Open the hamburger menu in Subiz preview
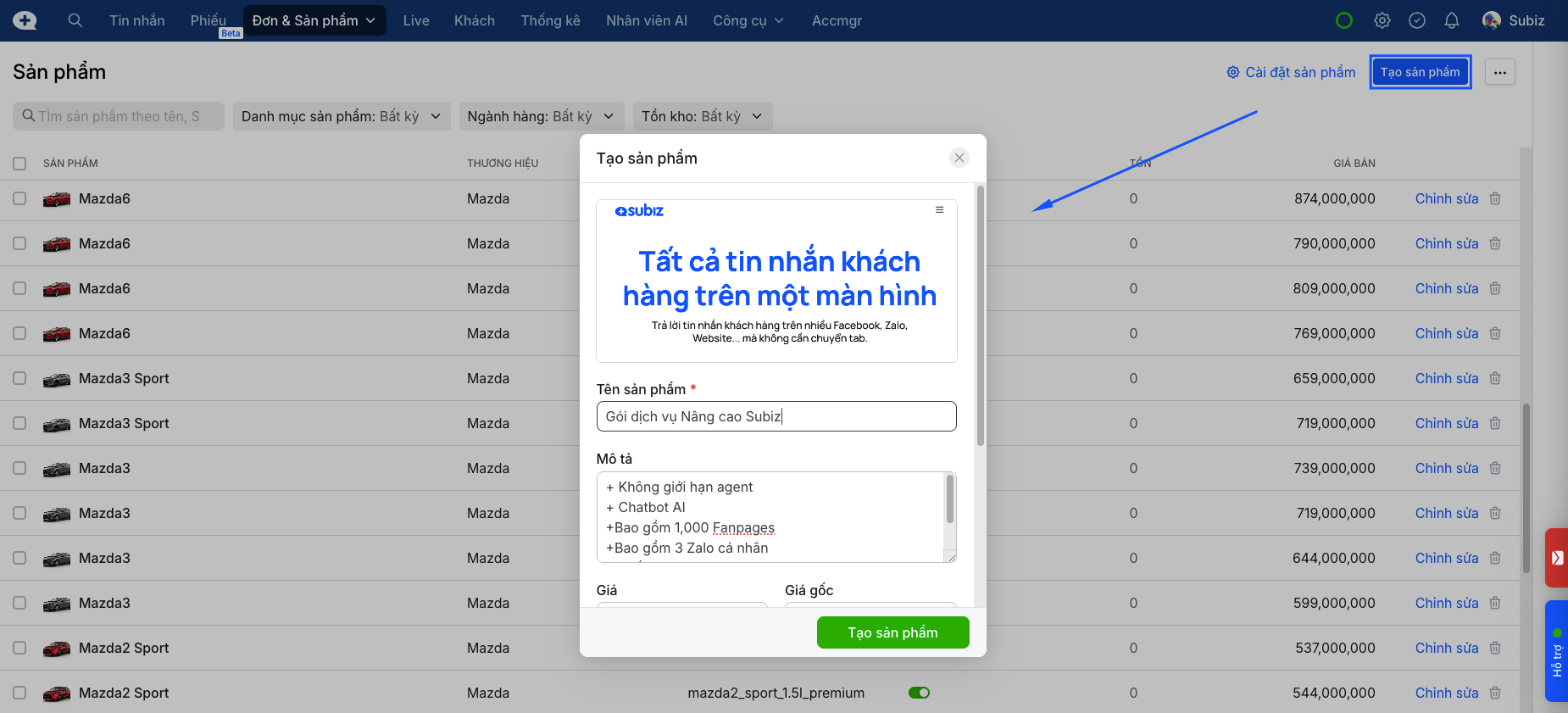1568x713 pixels. 939,210
